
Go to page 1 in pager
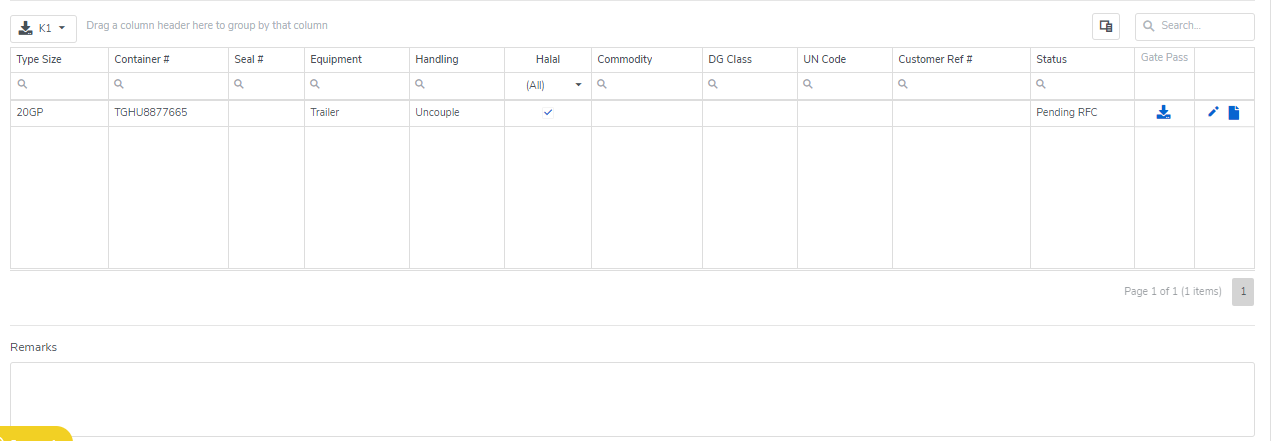click(x=1243, y=292)
